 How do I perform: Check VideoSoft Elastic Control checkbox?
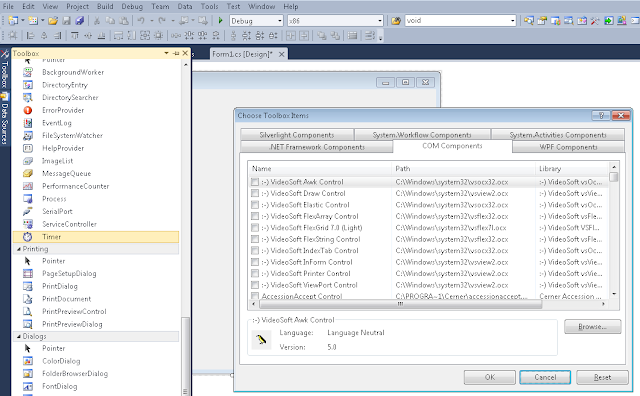point(255,205)
